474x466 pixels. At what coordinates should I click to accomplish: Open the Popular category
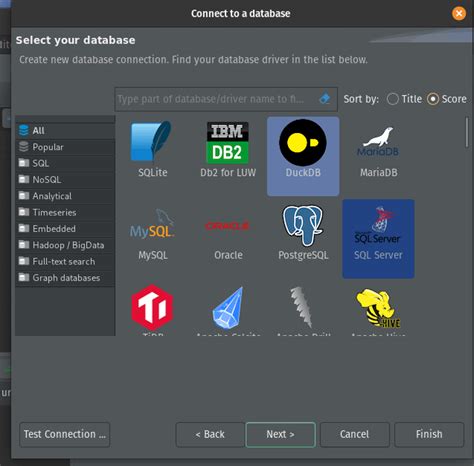(x=65, y=147)
